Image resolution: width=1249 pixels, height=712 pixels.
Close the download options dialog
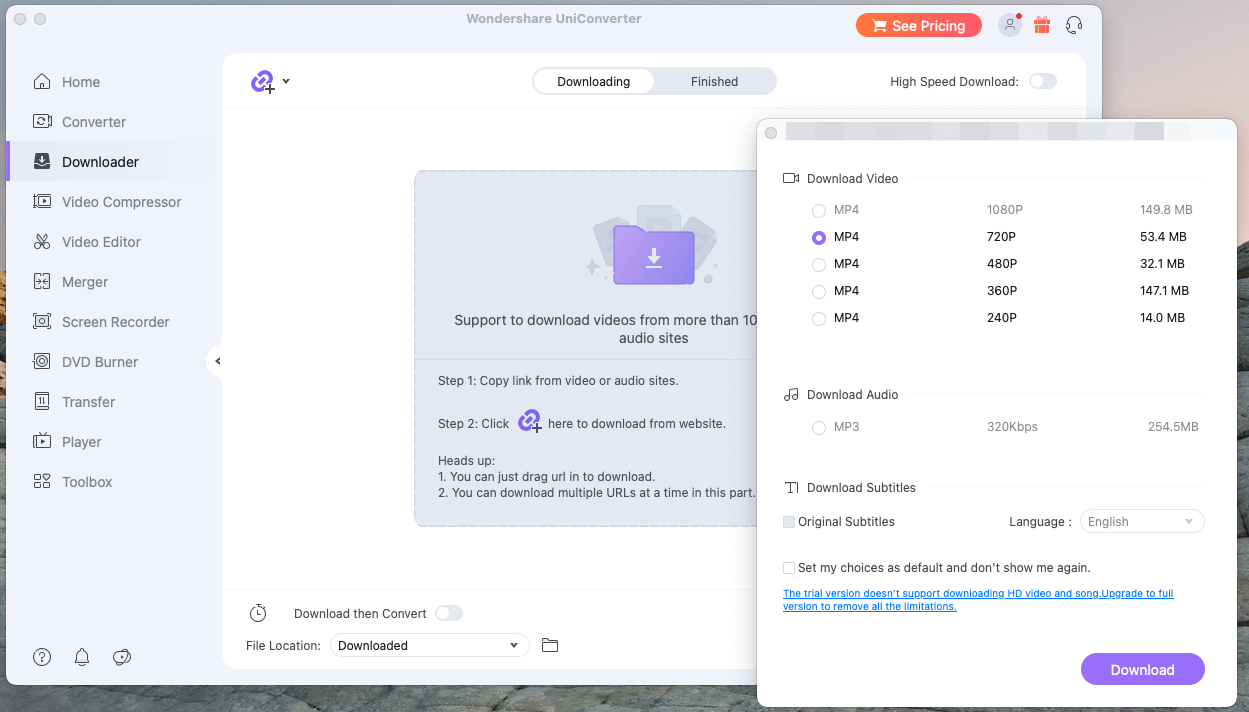tap(771, 133)
